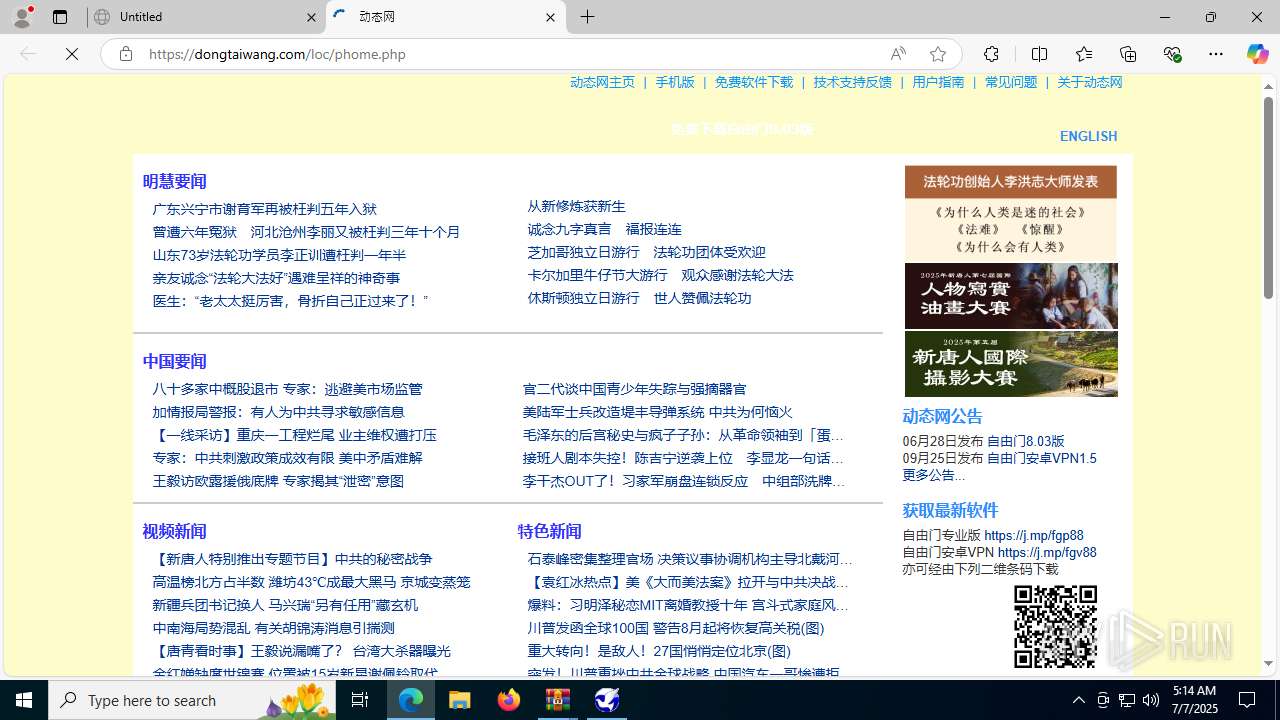
Task: Open the 特色新闻 section heading
Action: click(549, 531)
